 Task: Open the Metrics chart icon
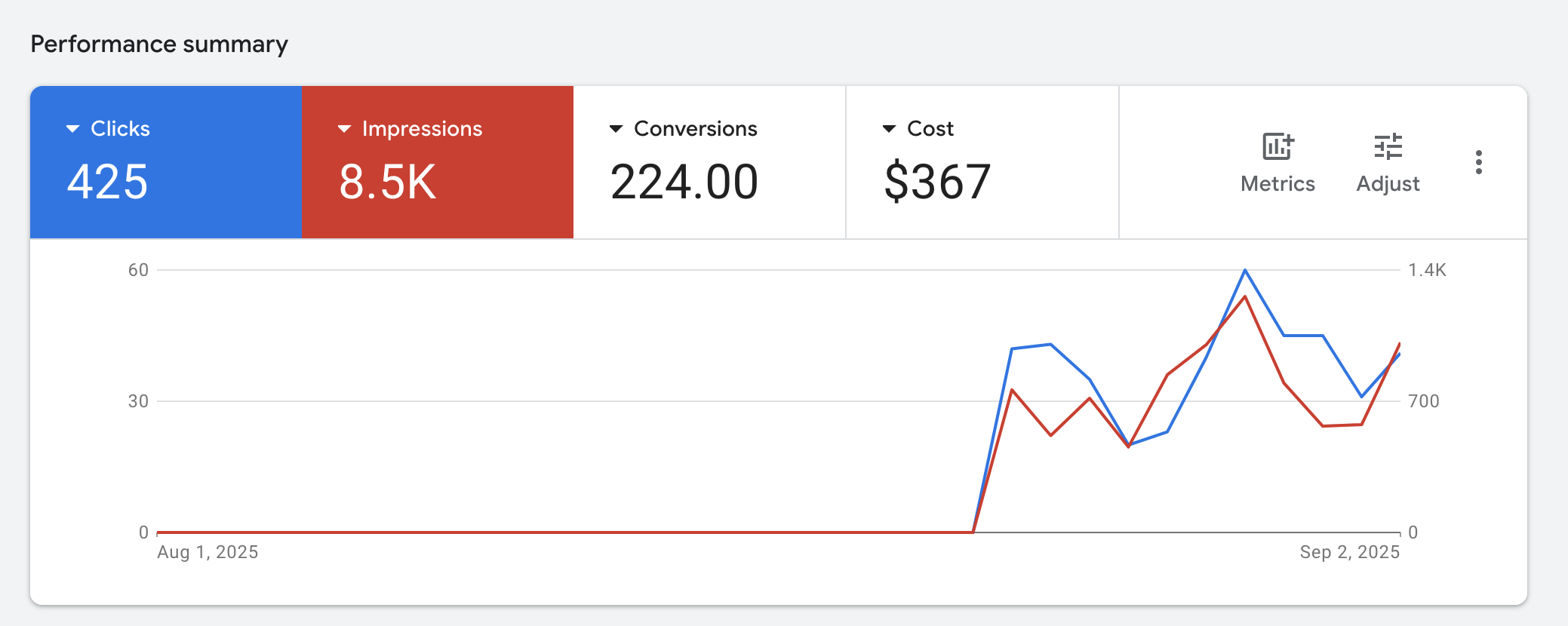(x=1277, y=146)
